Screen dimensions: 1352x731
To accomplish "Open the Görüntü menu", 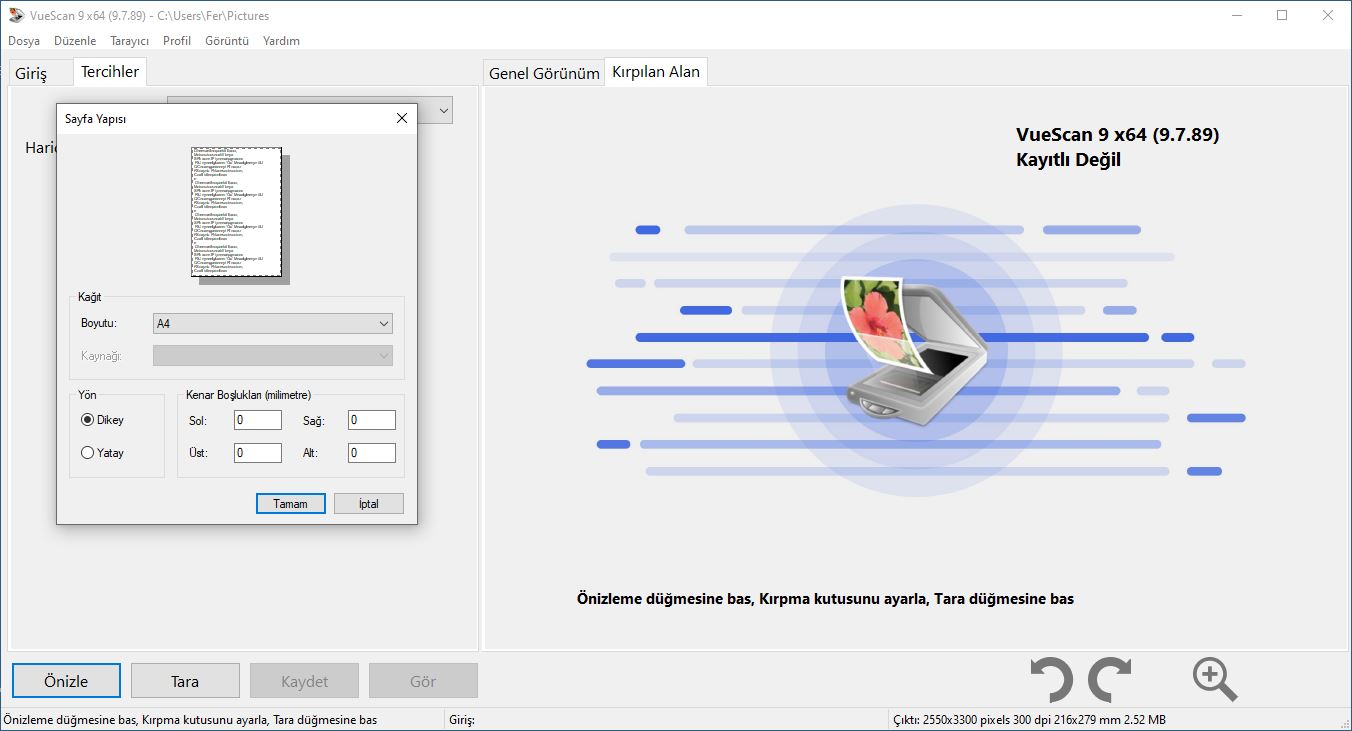I will [227, 41].
